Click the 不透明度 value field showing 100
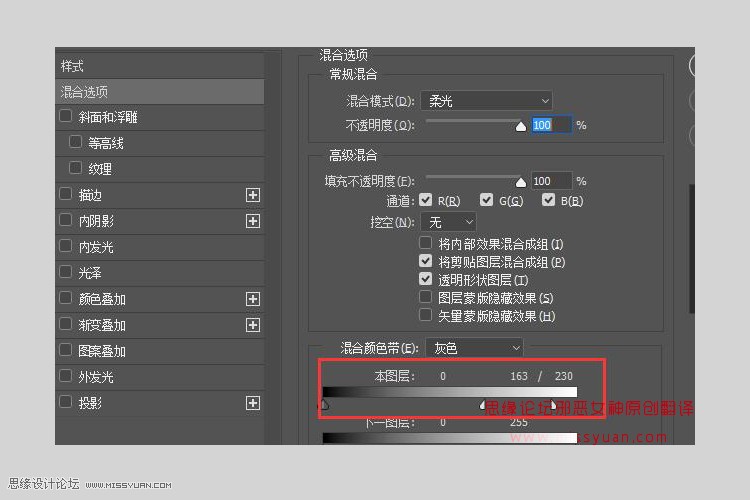The image size is (750, 500). pyautogui.click(x=551, y=125)
